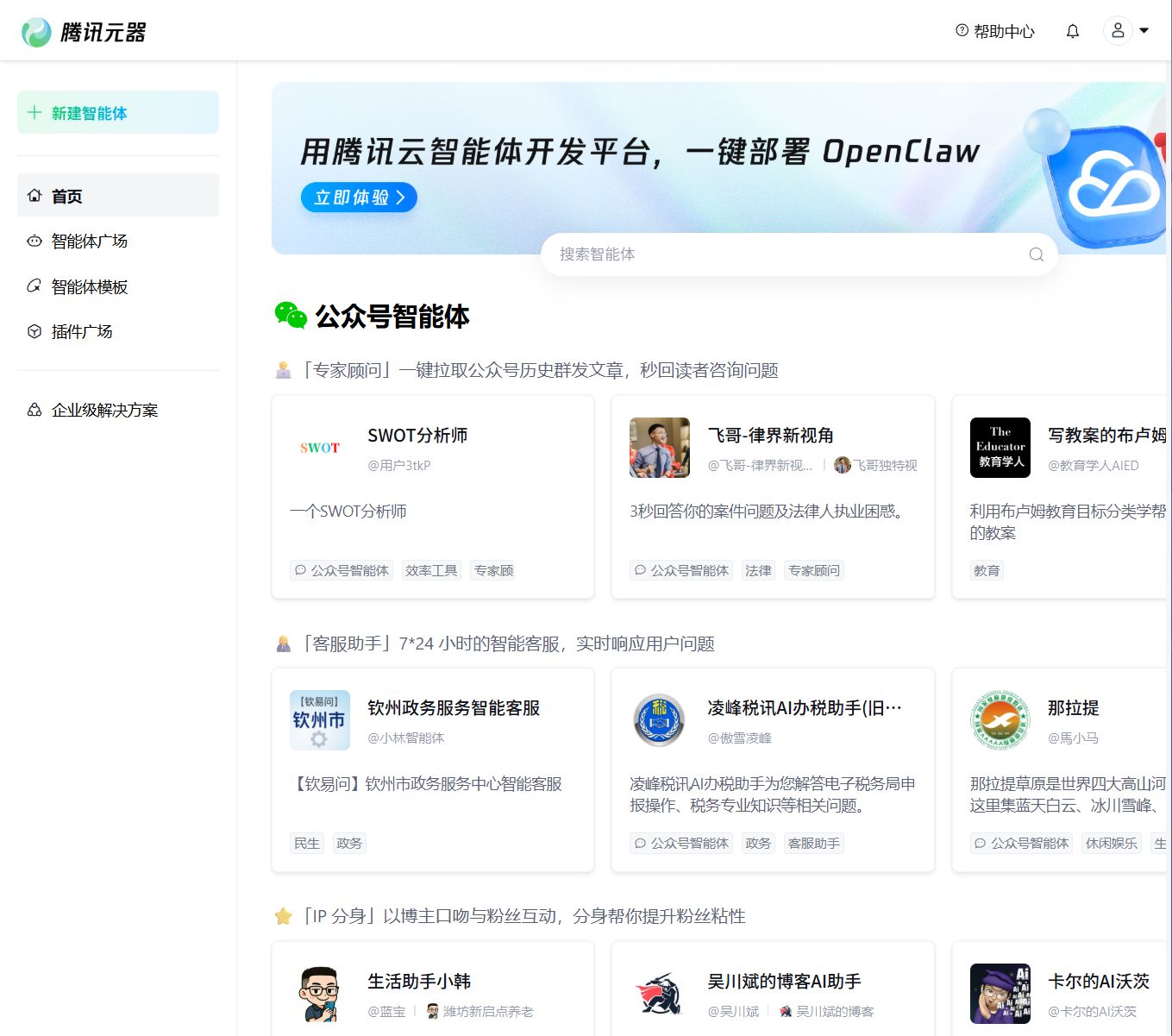This screenshot has width=1172, height=1036.
Task: Open 智能体模板 in the sidebar
Action: click(118, 286)
